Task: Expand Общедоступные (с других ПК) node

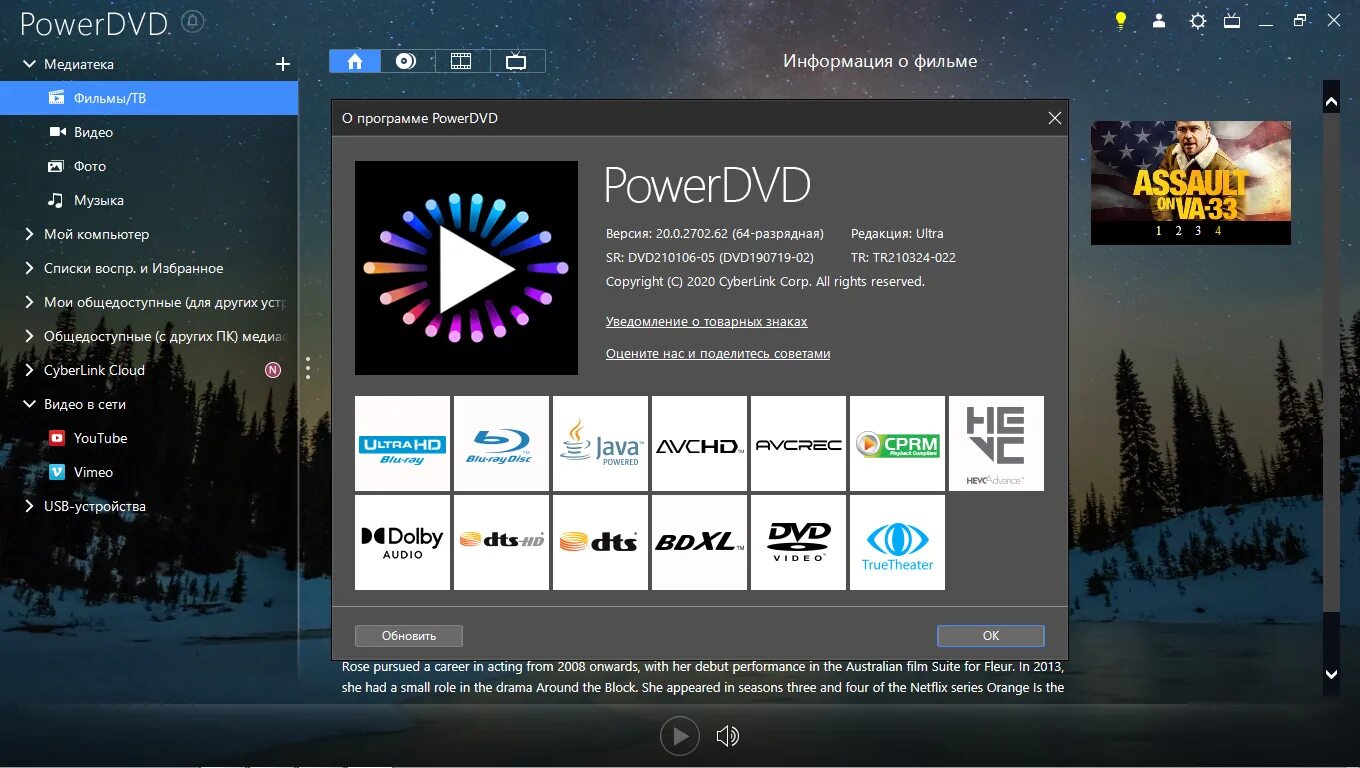Action: point(28,336)
